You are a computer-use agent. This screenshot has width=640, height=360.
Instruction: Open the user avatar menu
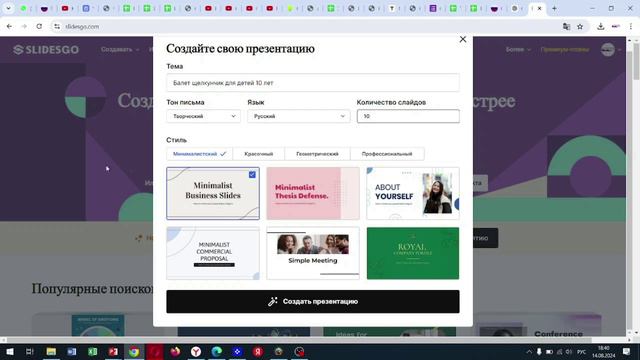pos(608,49)
